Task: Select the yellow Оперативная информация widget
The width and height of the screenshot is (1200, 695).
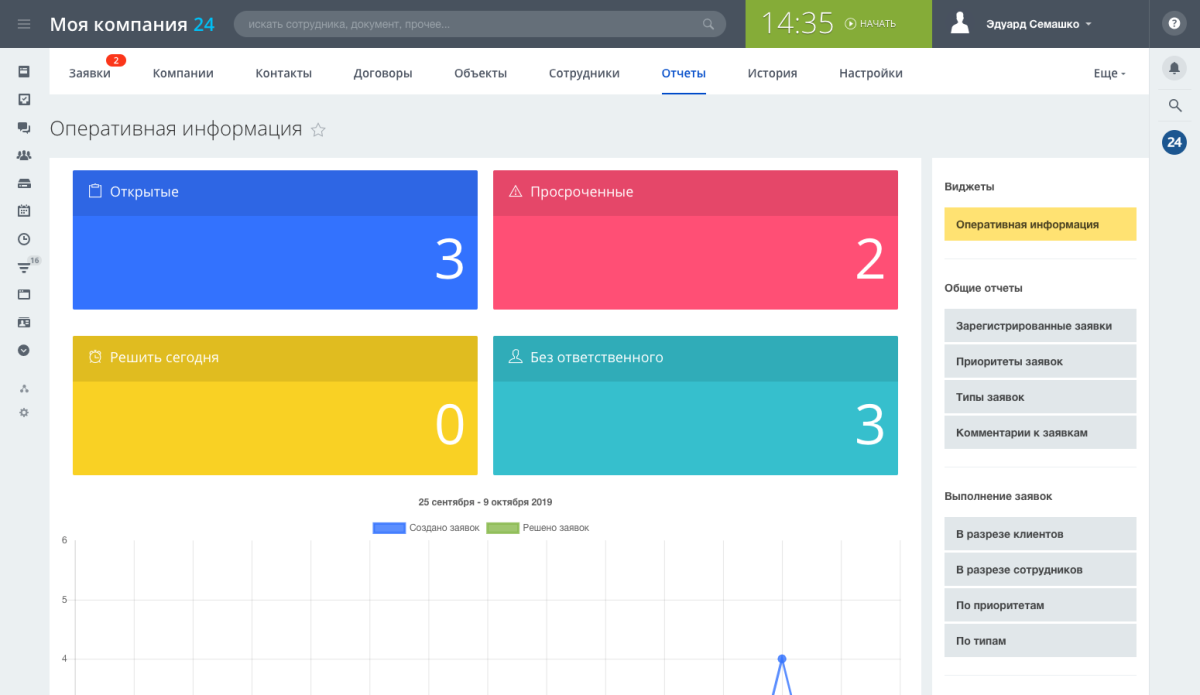Action: tap(1040, 224)
